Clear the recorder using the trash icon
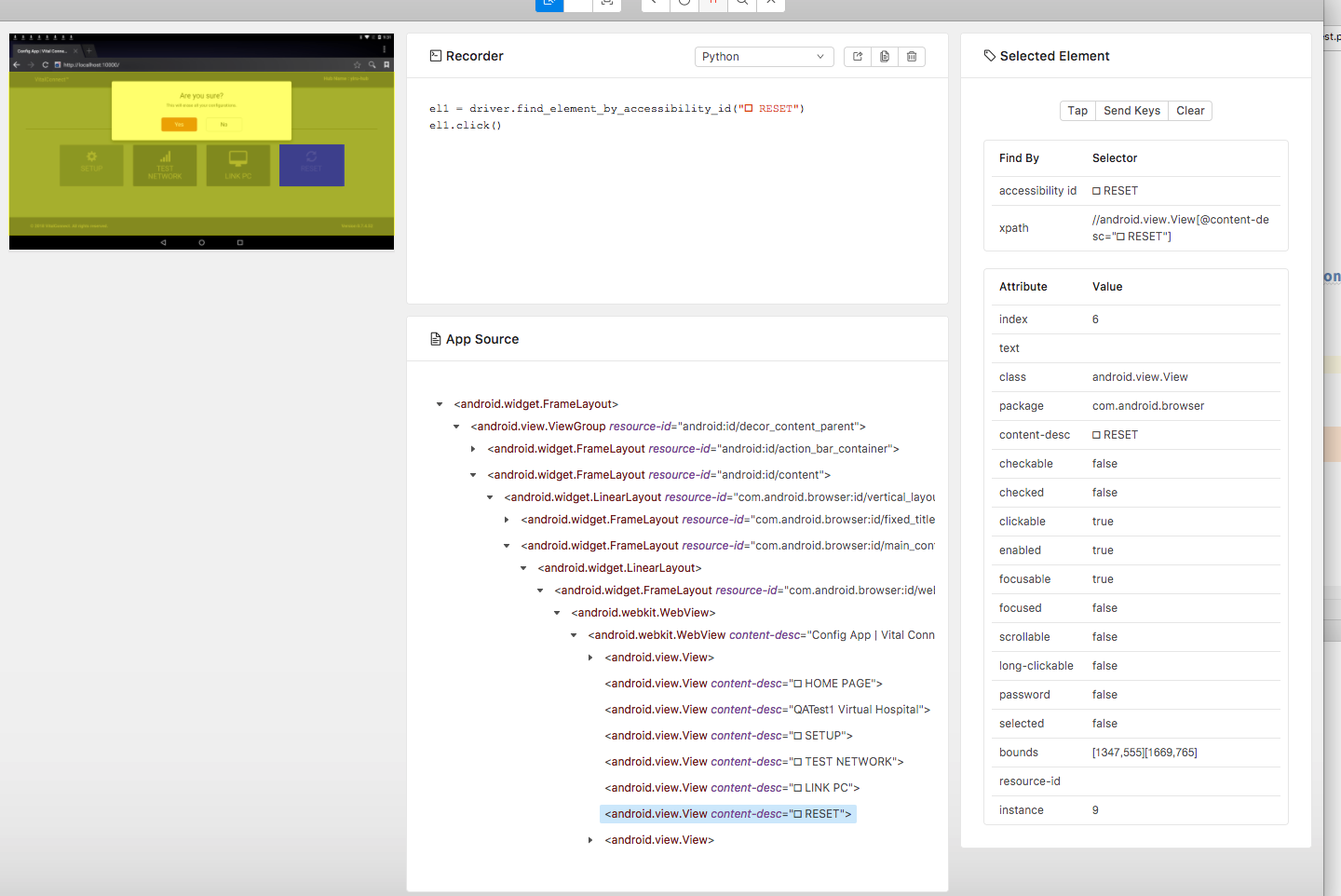Viewport: 1341px width, 896px height. pos(912,56)
